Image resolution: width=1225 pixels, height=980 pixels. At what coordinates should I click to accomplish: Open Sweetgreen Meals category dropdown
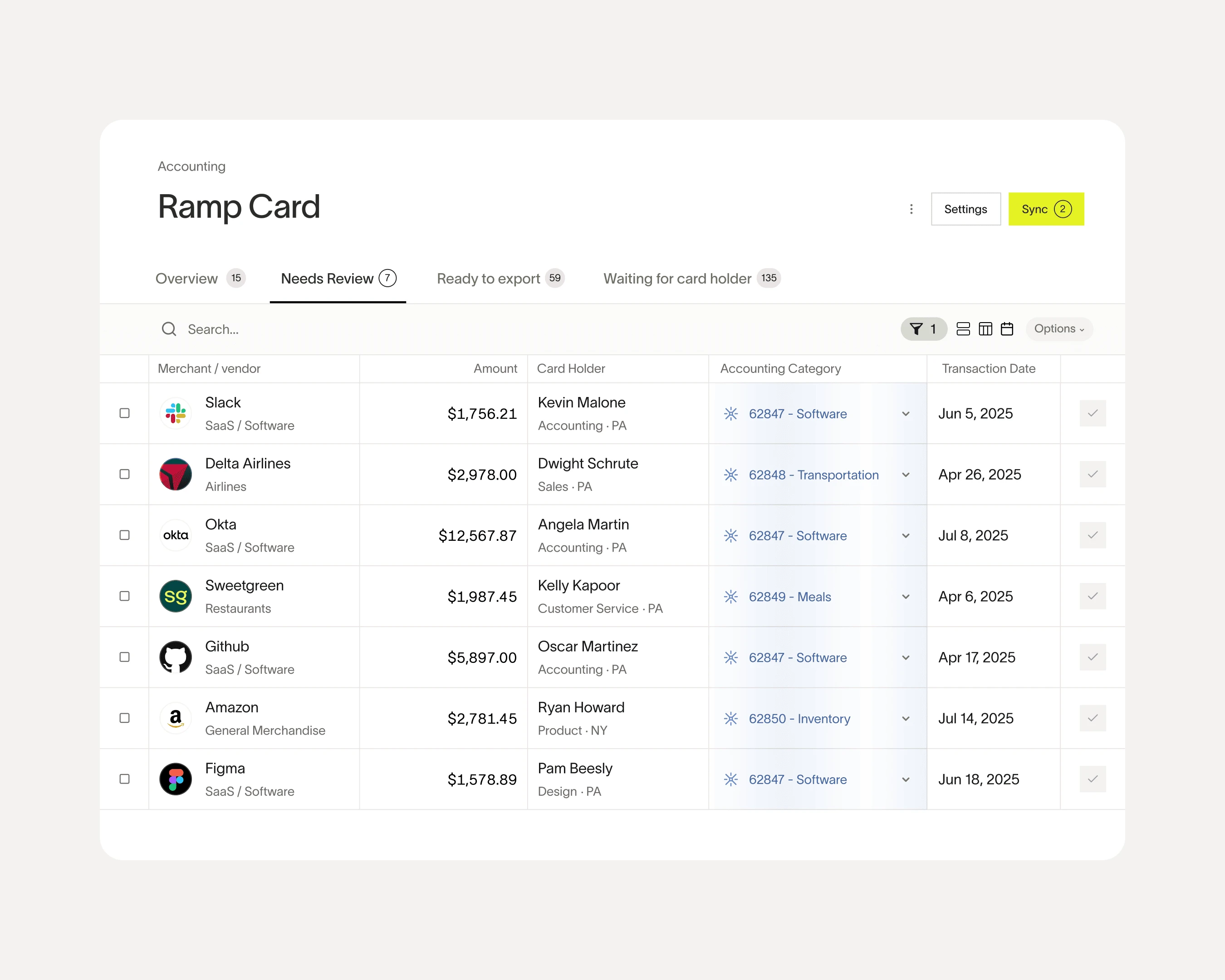pos(906,597)
